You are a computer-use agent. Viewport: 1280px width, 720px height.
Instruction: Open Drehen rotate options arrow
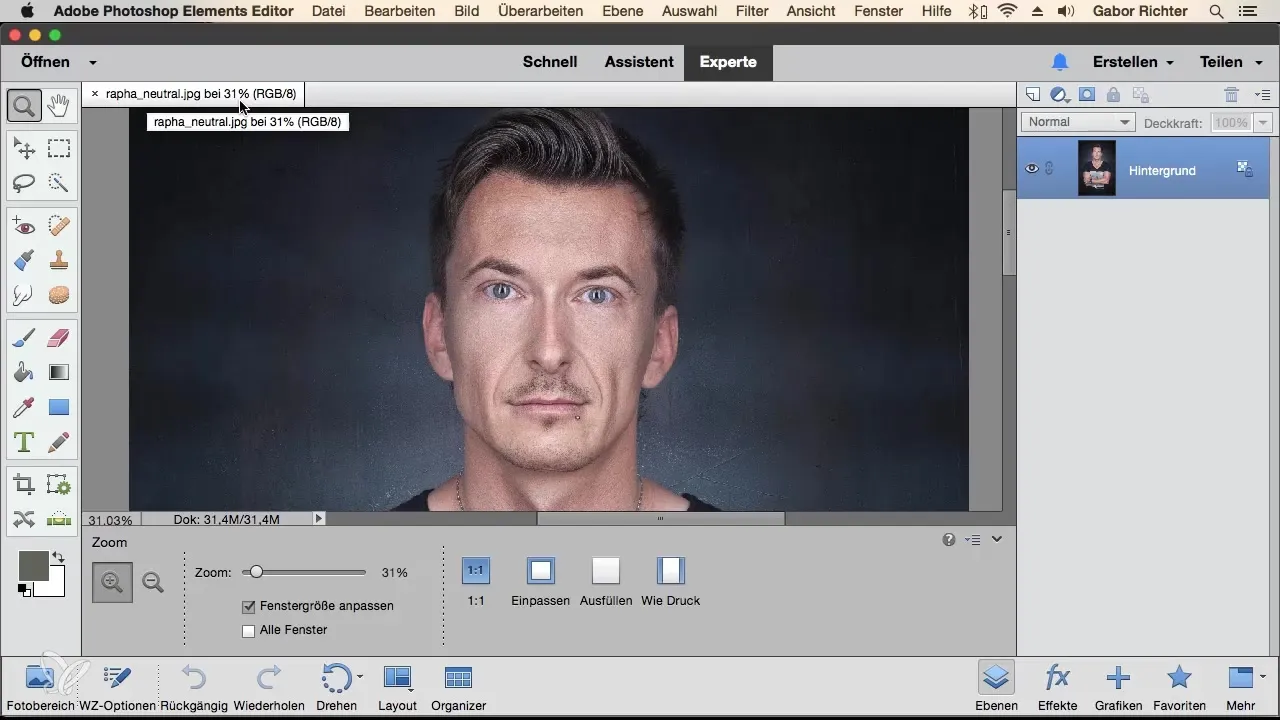pos(360,677)
